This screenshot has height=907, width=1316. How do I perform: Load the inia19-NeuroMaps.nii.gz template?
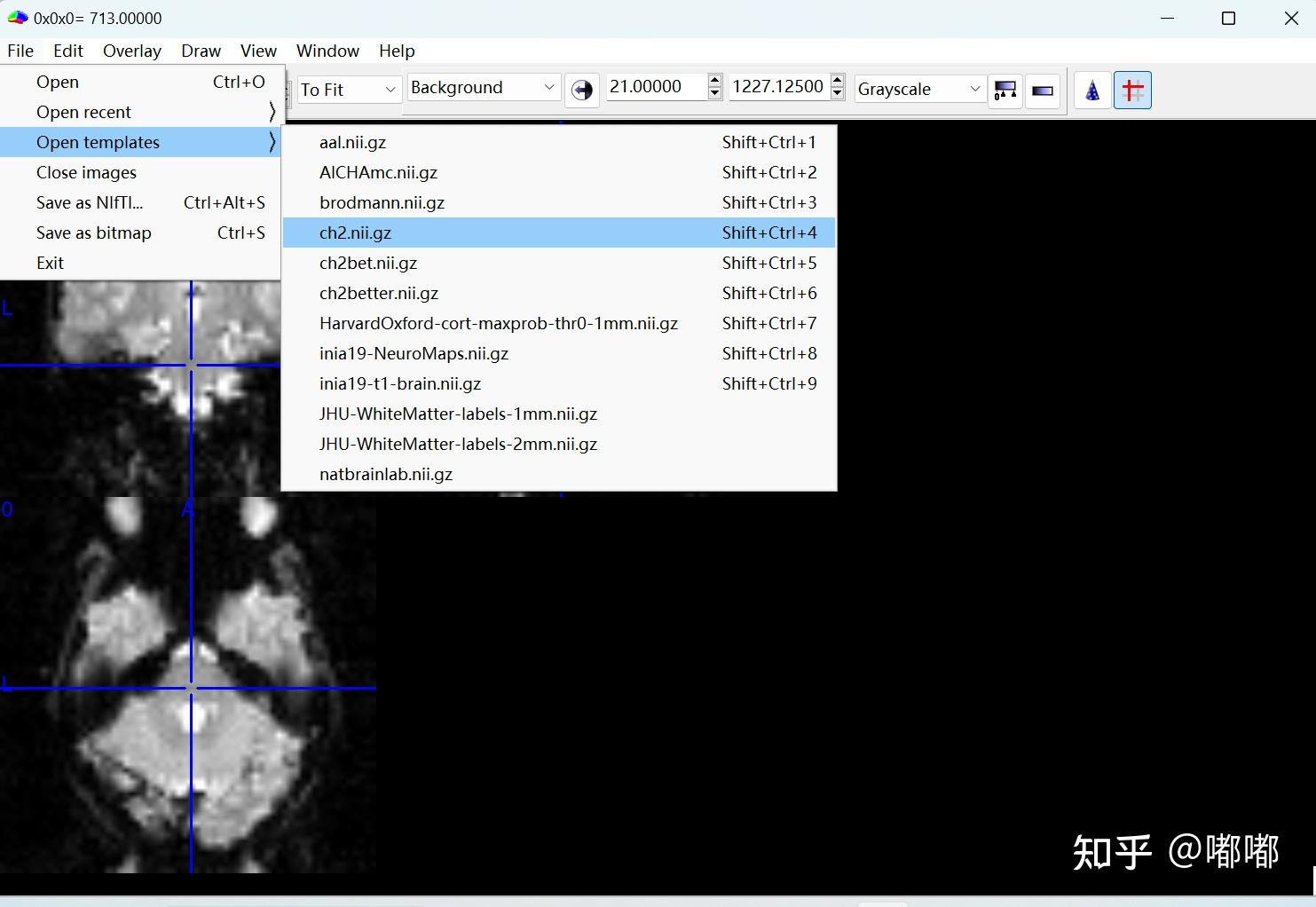tap(559, 353)
